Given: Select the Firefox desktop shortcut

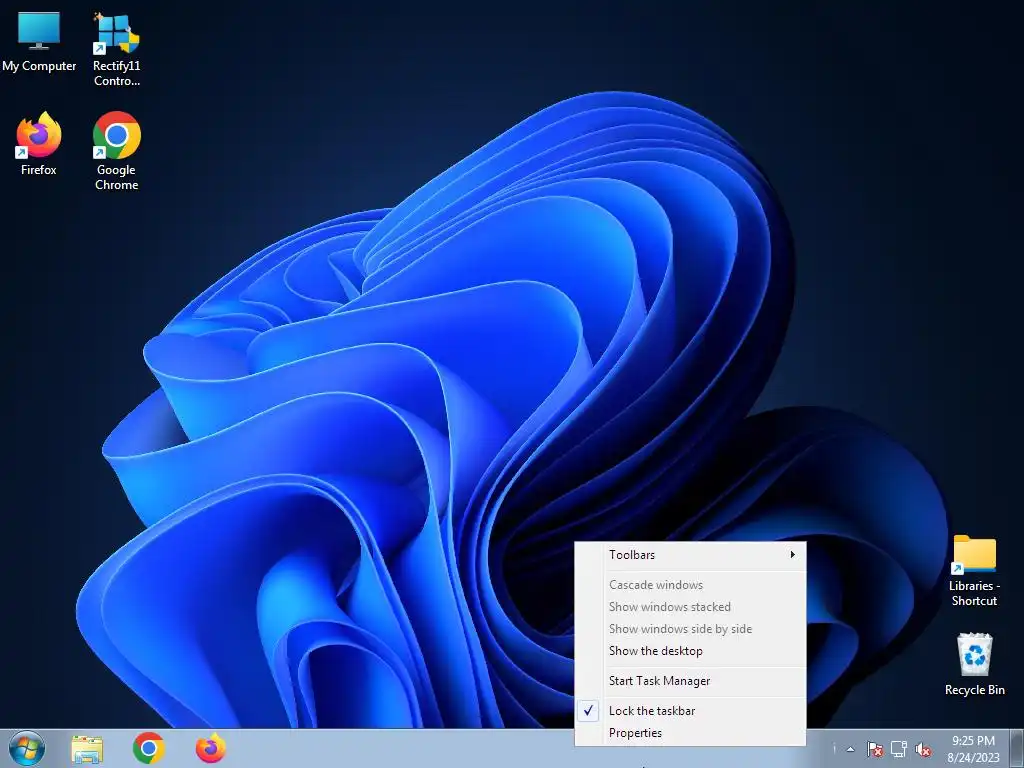Looking at the screenshot, I should click(39, 144).
